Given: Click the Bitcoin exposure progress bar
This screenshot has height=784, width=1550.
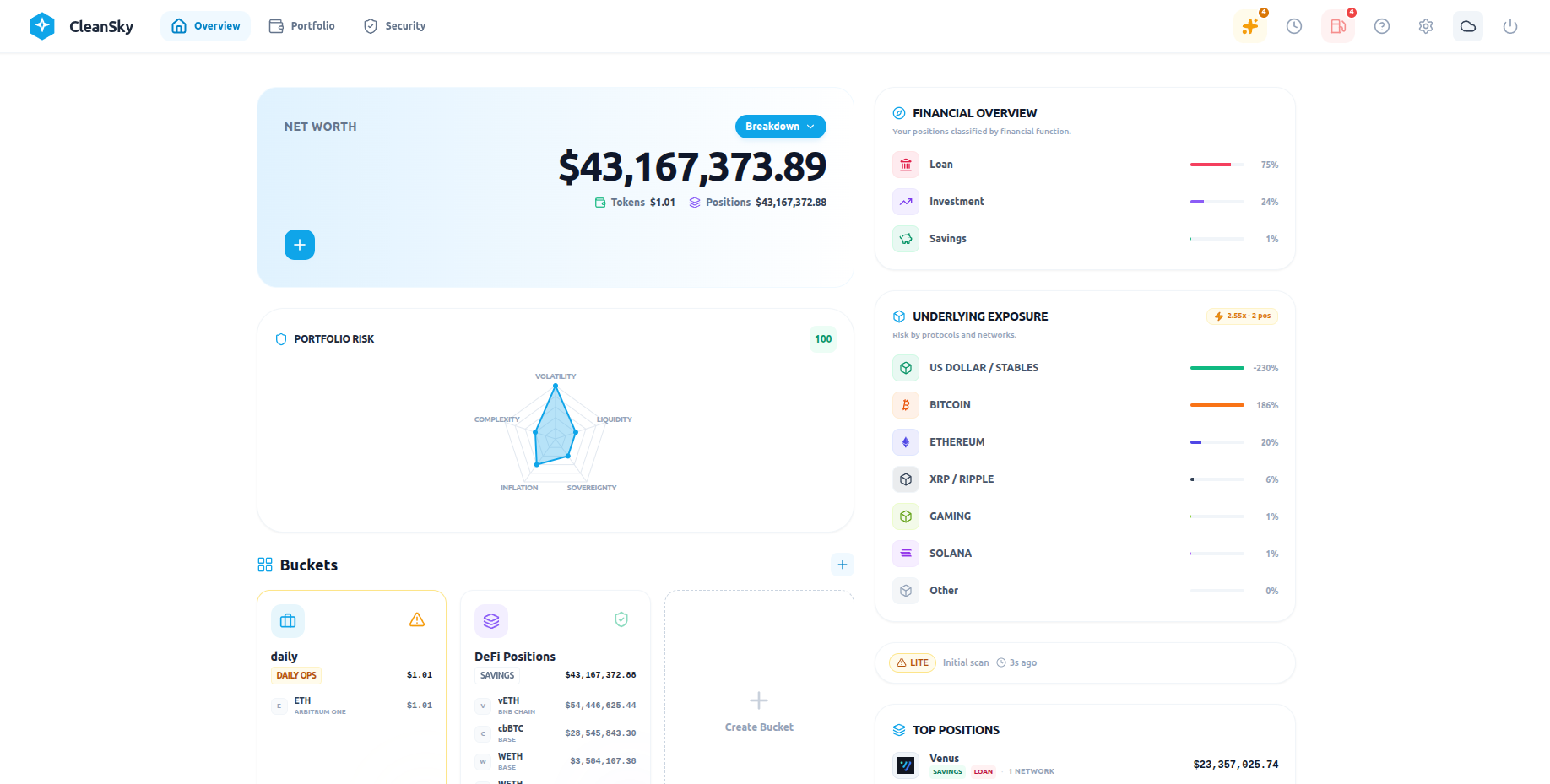Looking at the screenshot, I should pos(1217,404).
